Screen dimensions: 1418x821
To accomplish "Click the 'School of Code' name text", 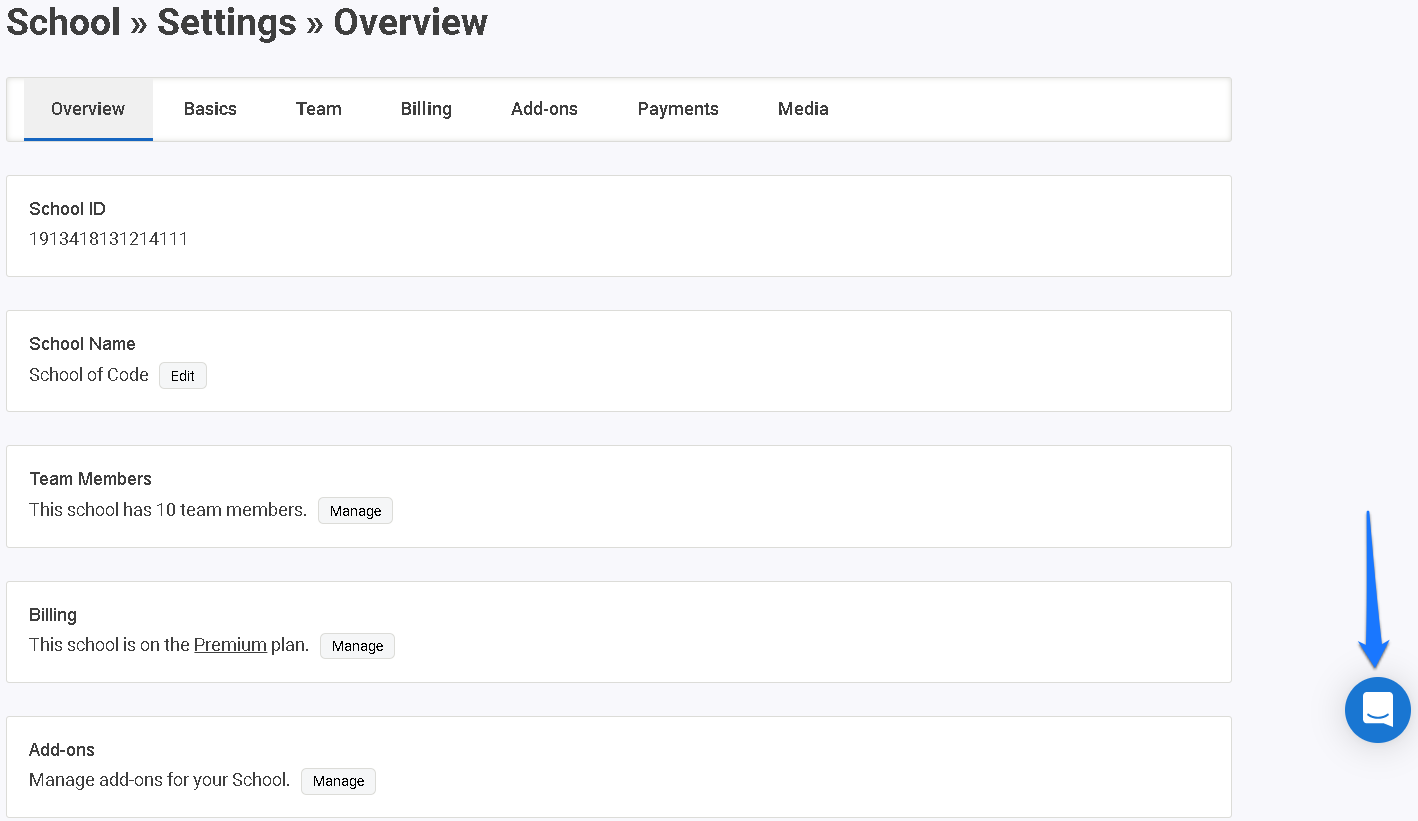I will pos(89,375).
